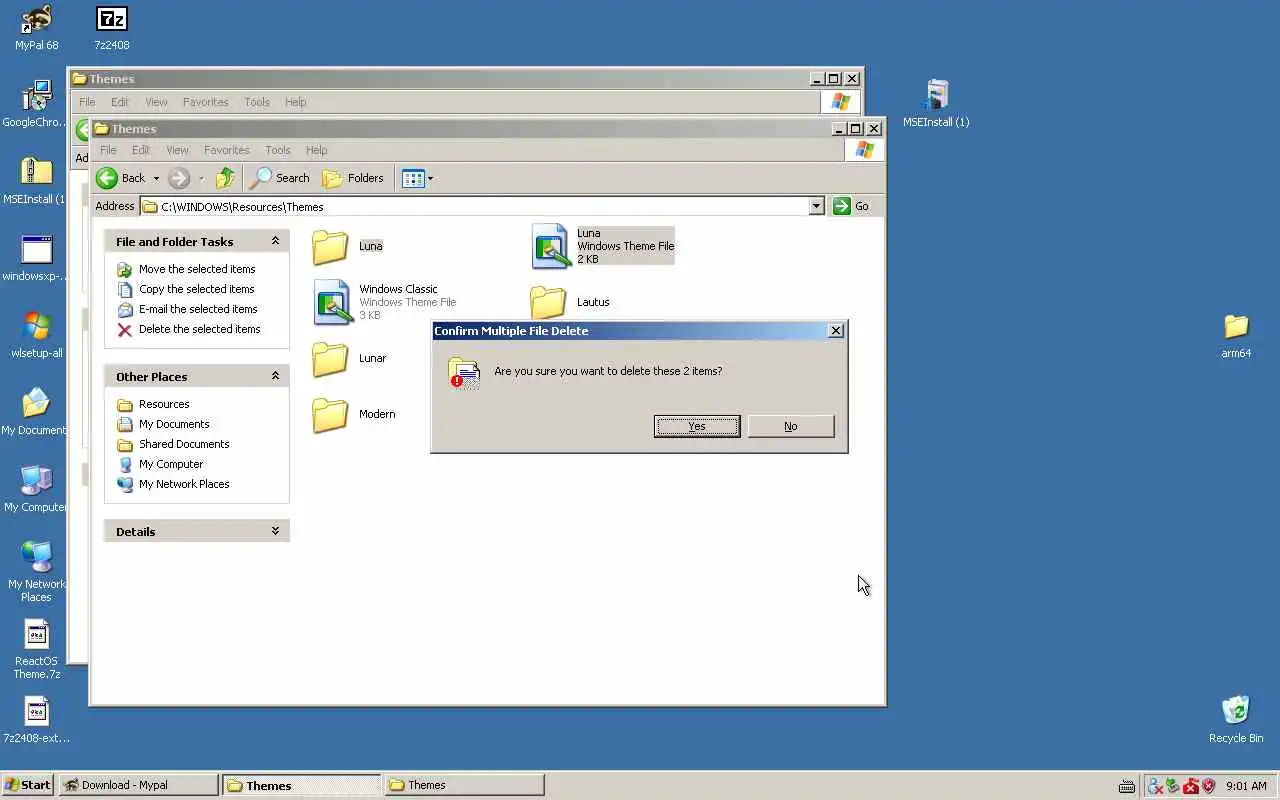Image resolution: width=1280 pixels, height=800 pixels.
Task: Click the address path field
Action: 474,206
